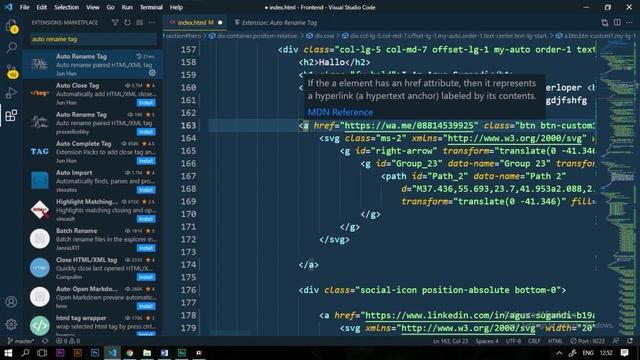Screen dimensions: 640x360
Task: Select the Extensions view icon
Action: coord(11,116)
